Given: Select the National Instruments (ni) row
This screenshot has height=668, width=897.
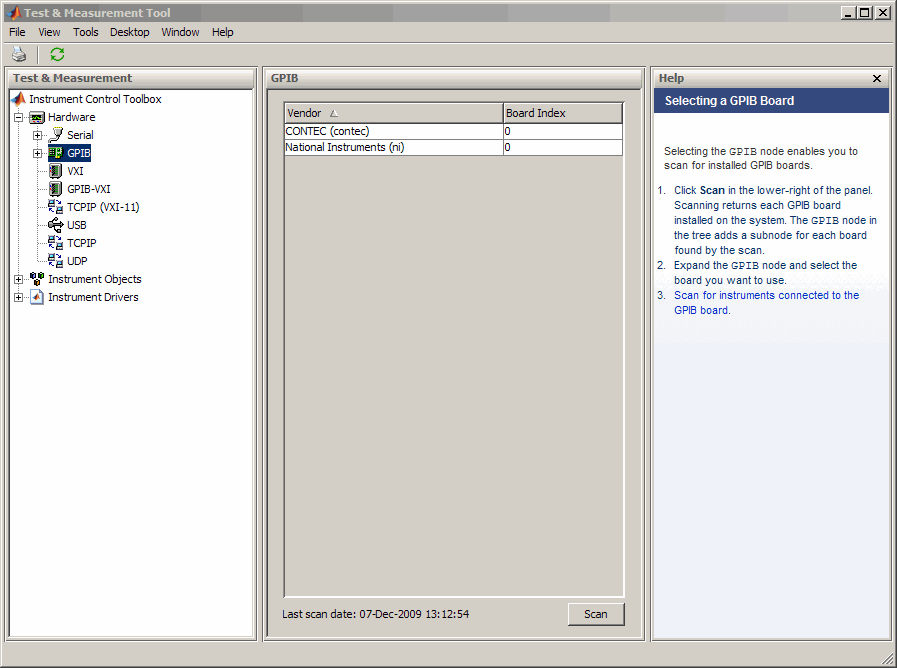Looking at the screenshot, I should [x=393, y=147].
